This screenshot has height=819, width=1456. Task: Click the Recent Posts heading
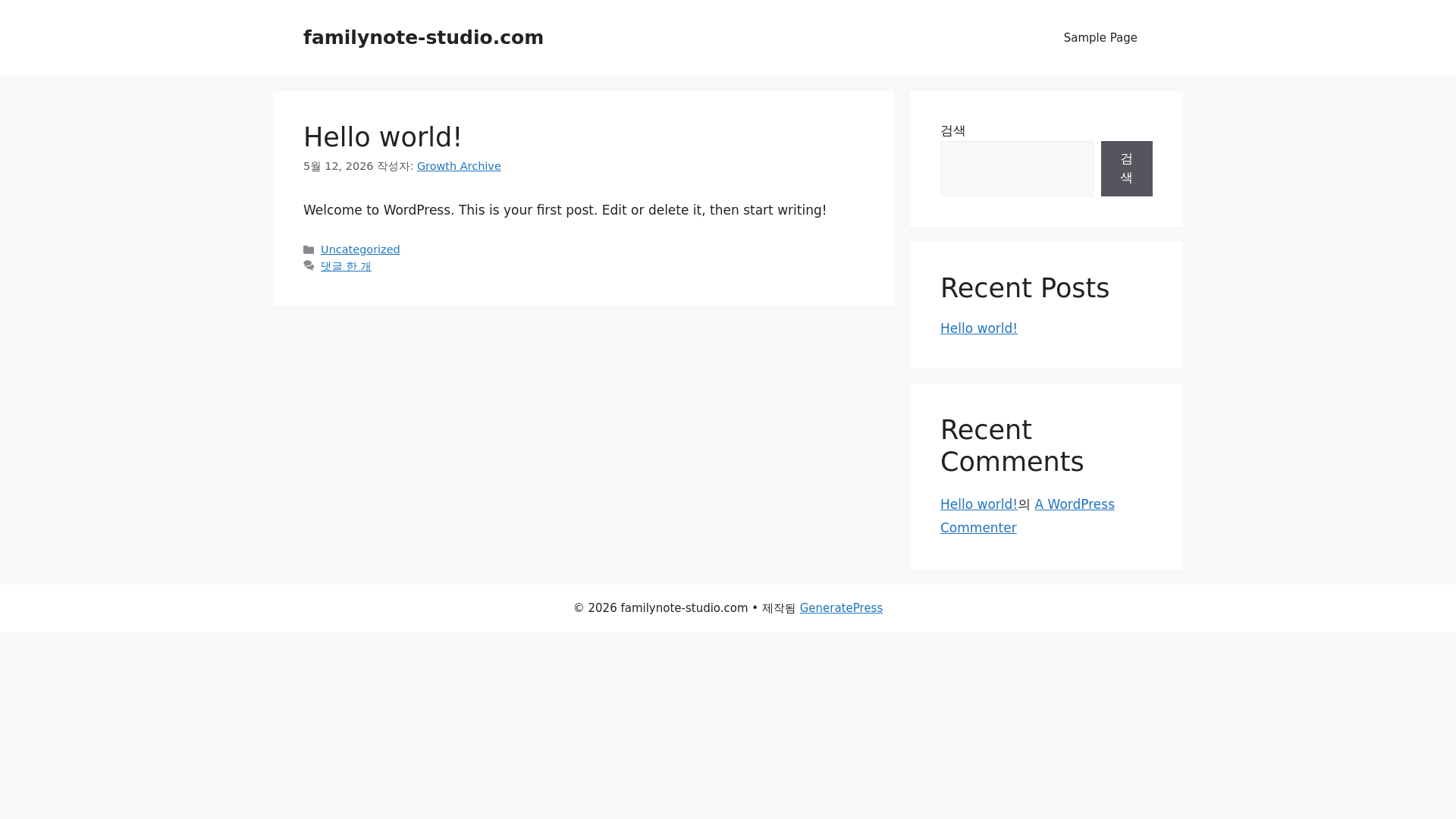[x=1025, y=288]
